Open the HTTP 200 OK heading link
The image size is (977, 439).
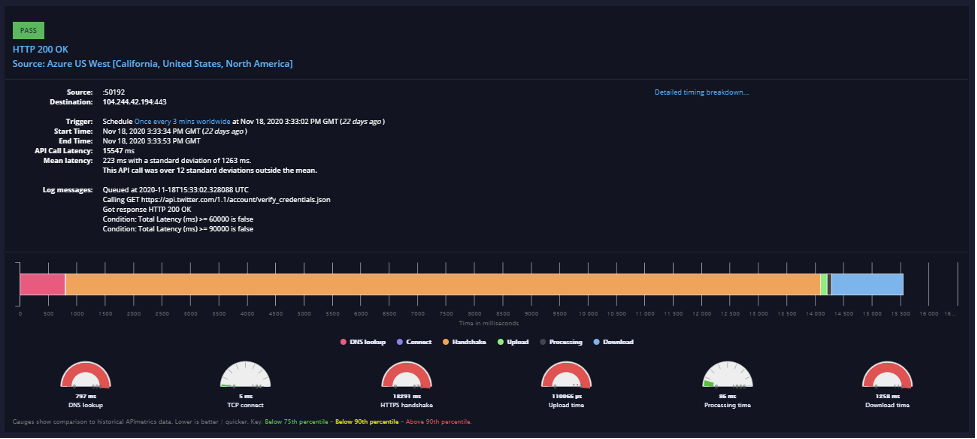point(41,49)
